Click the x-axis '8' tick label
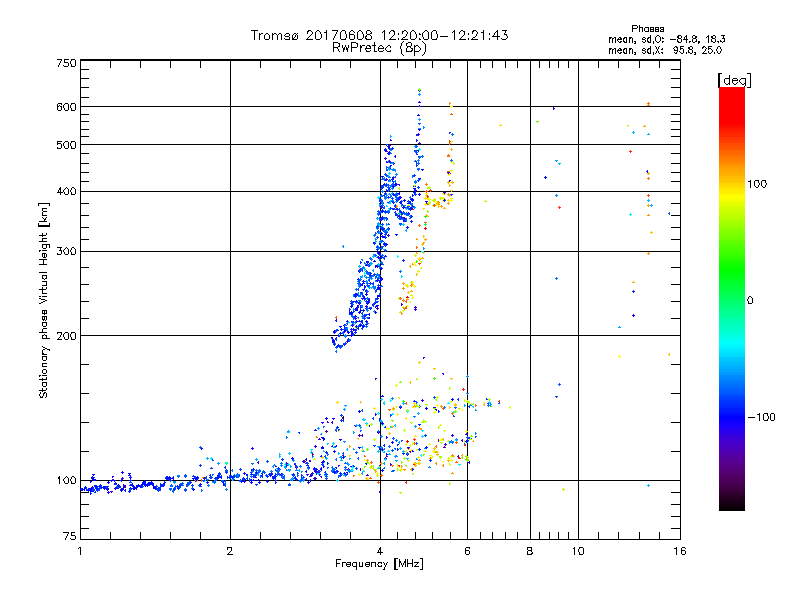Screen dimensions: 800x600 click(530, 551)
